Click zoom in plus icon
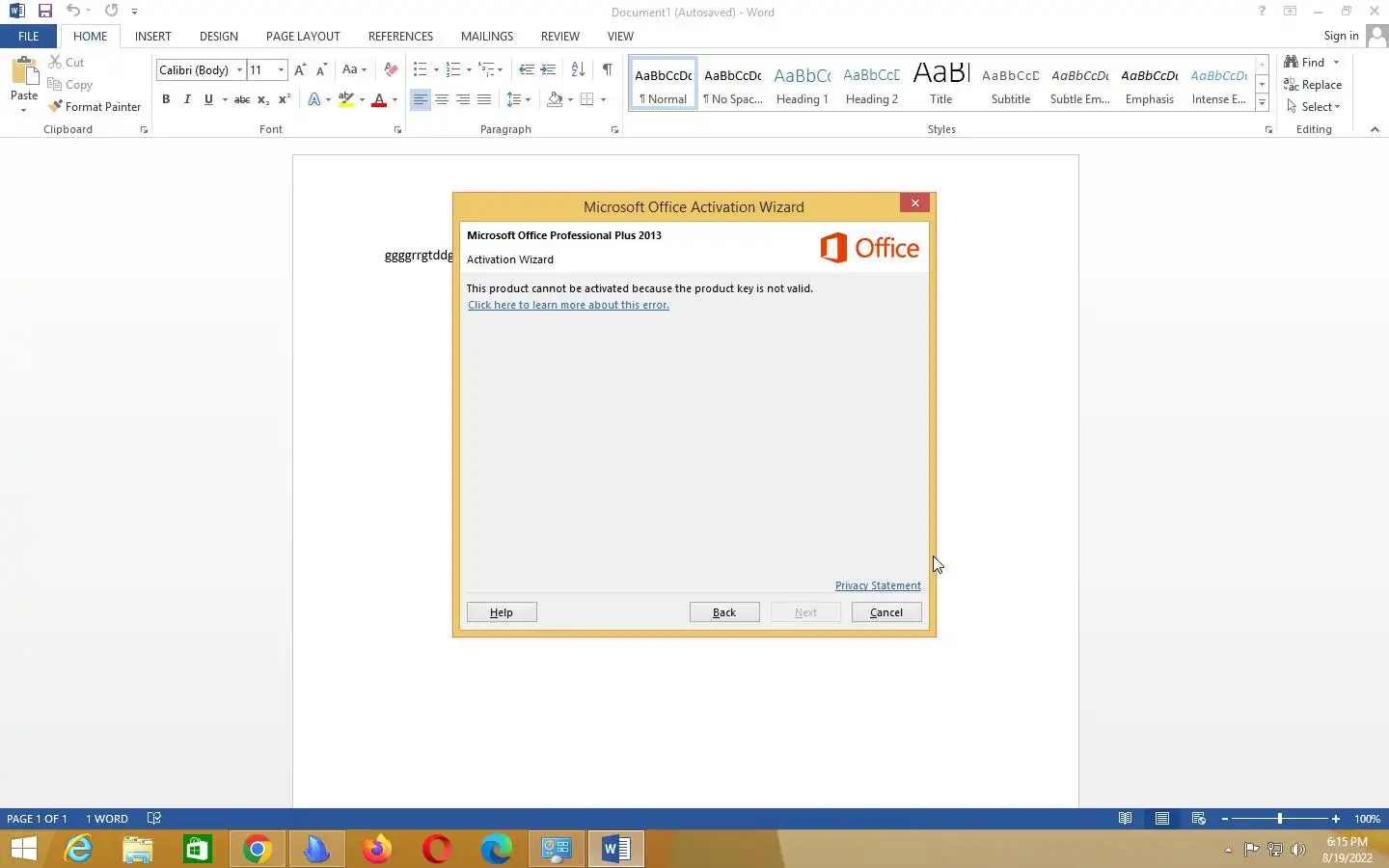1389x868 pixels. [x=1336, y=819]
